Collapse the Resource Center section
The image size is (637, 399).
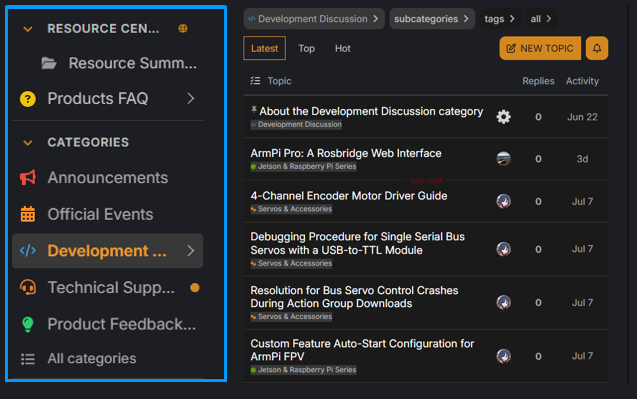28,29
